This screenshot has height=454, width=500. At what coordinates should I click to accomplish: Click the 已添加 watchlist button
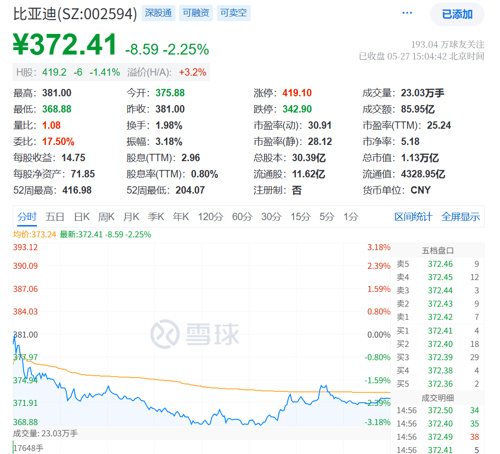point(457,14)
